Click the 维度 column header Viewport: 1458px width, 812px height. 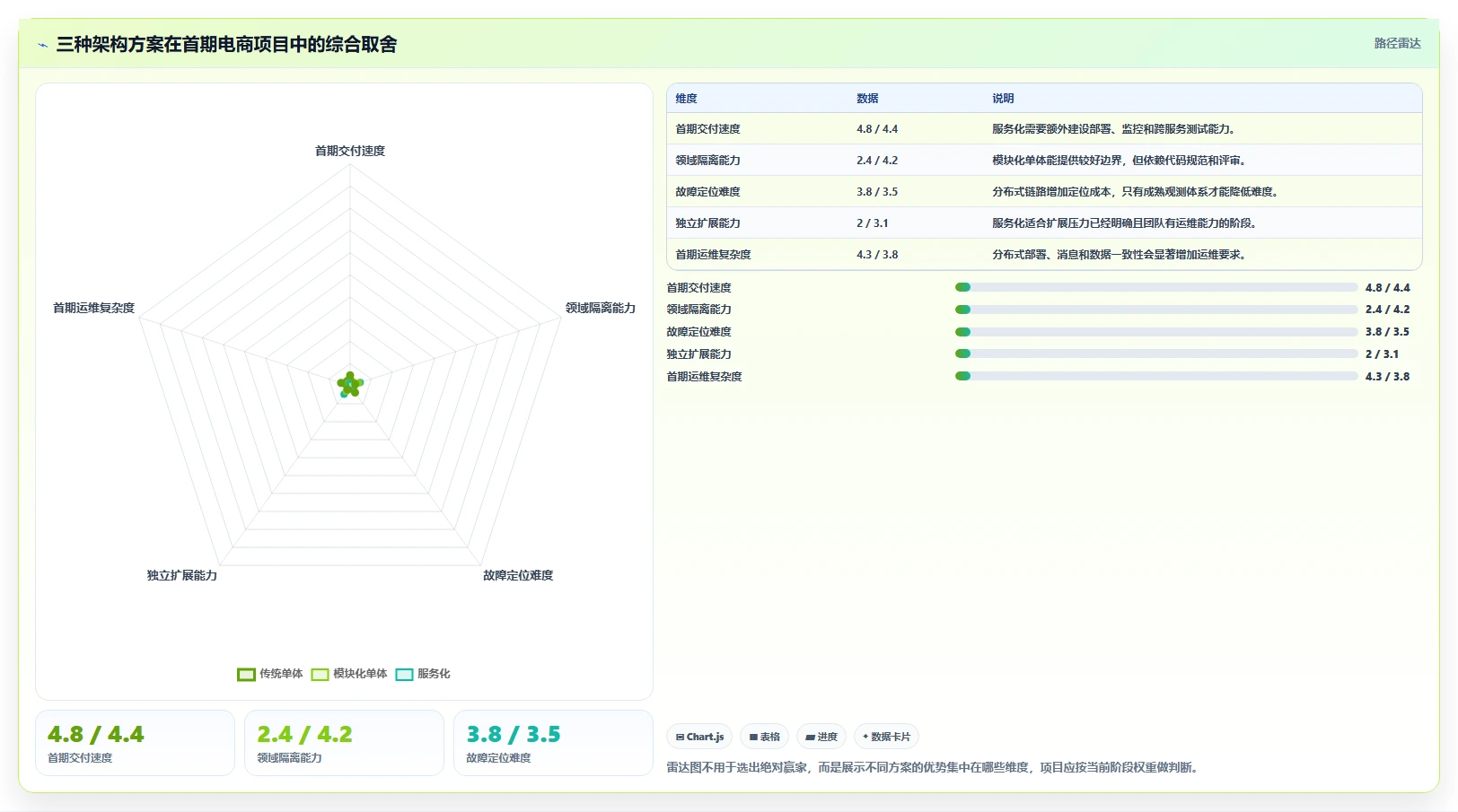tap(687, 99)
